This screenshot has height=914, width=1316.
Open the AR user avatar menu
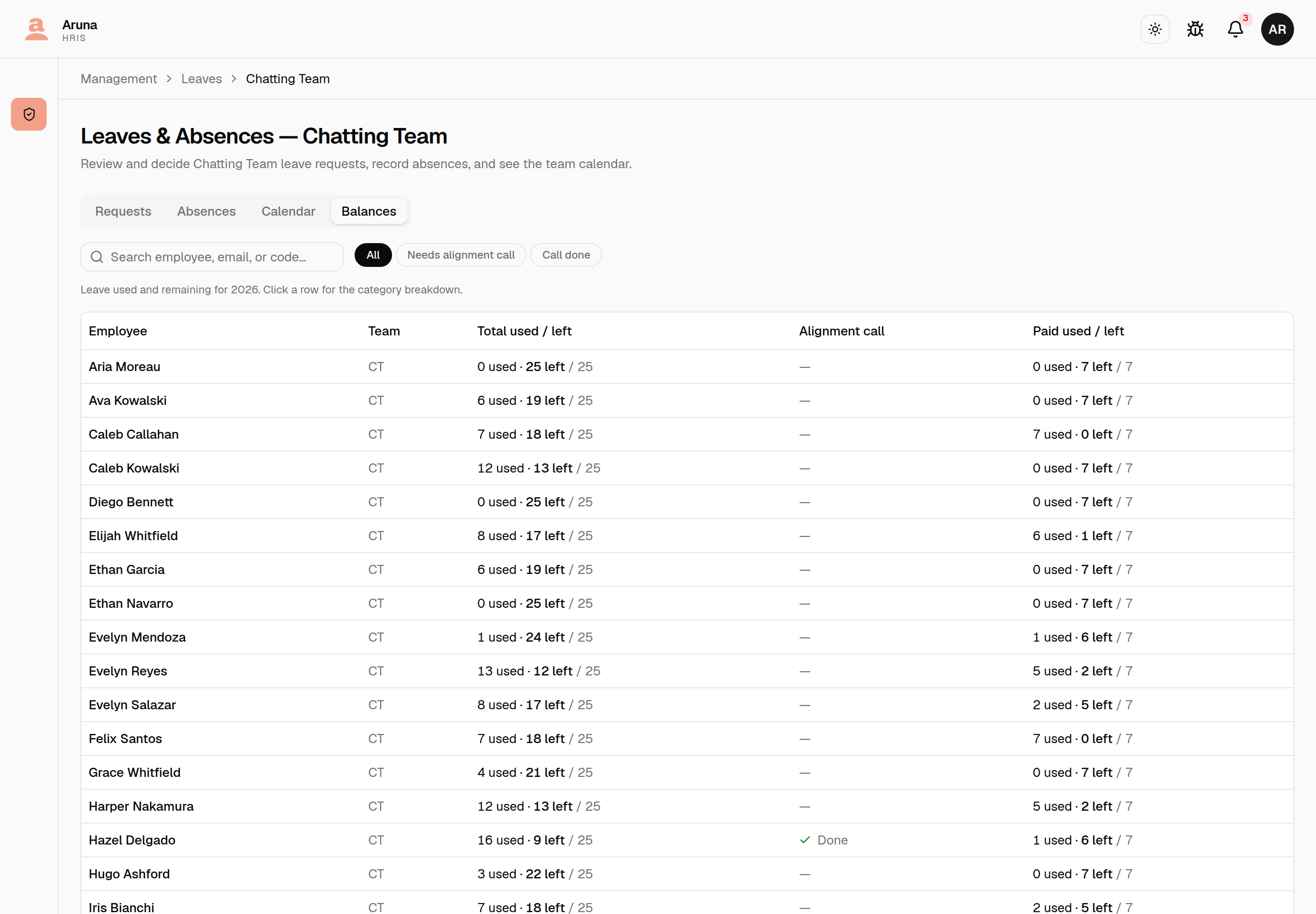pos(1277,29)
